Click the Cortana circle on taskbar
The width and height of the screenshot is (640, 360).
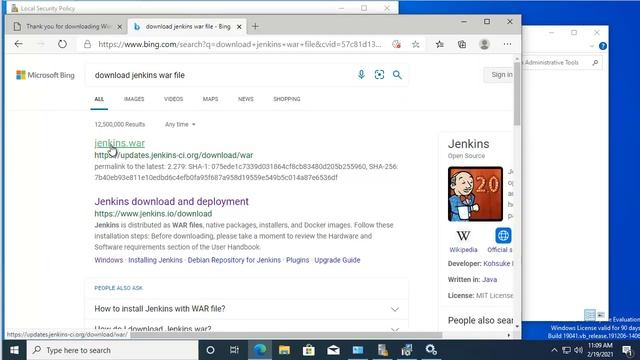210,350
